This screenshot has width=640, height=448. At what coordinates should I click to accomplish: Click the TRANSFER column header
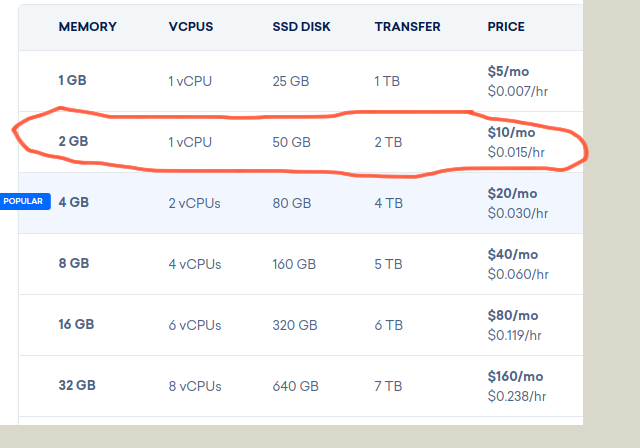(407, 27)
